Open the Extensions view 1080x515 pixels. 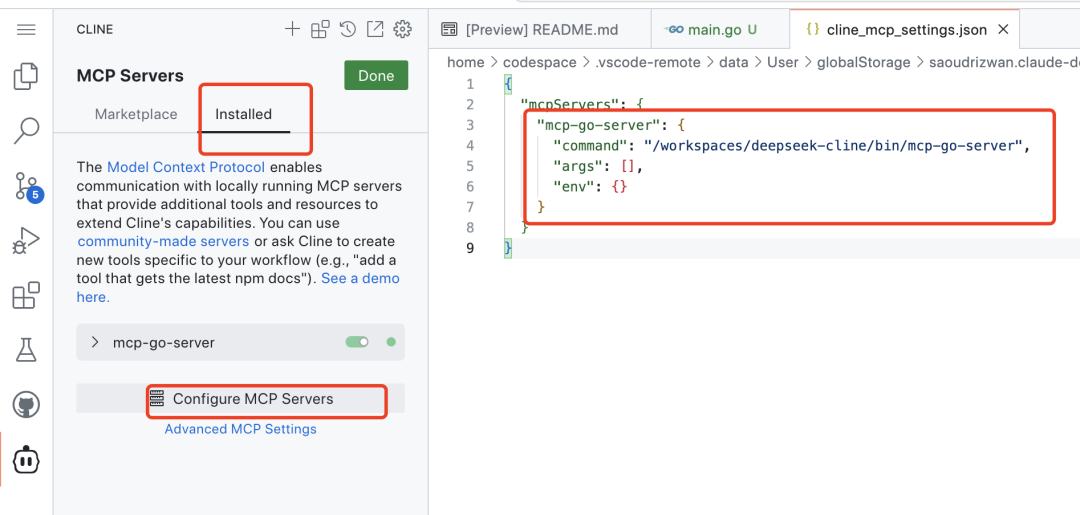26,296
